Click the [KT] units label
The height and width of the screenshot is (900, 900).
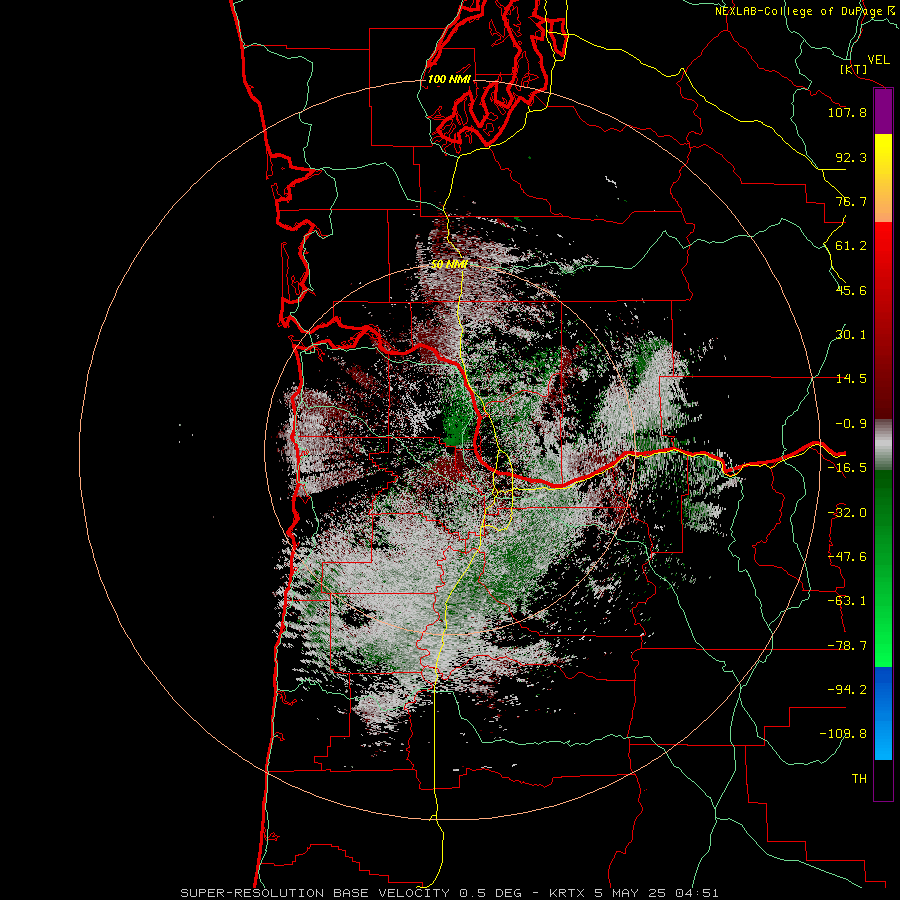coord(854,69)
